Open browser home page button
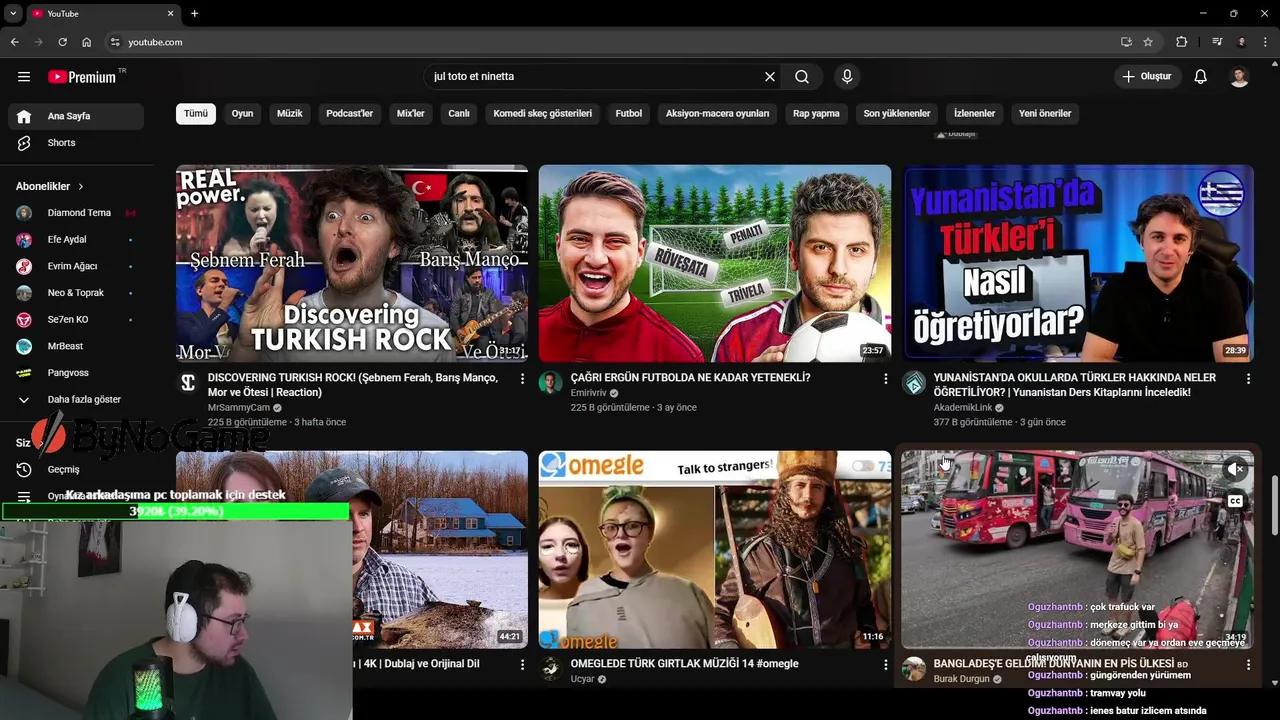Image resolution: width=1280 pixels, height=720 pixels. tap(86, 42)
